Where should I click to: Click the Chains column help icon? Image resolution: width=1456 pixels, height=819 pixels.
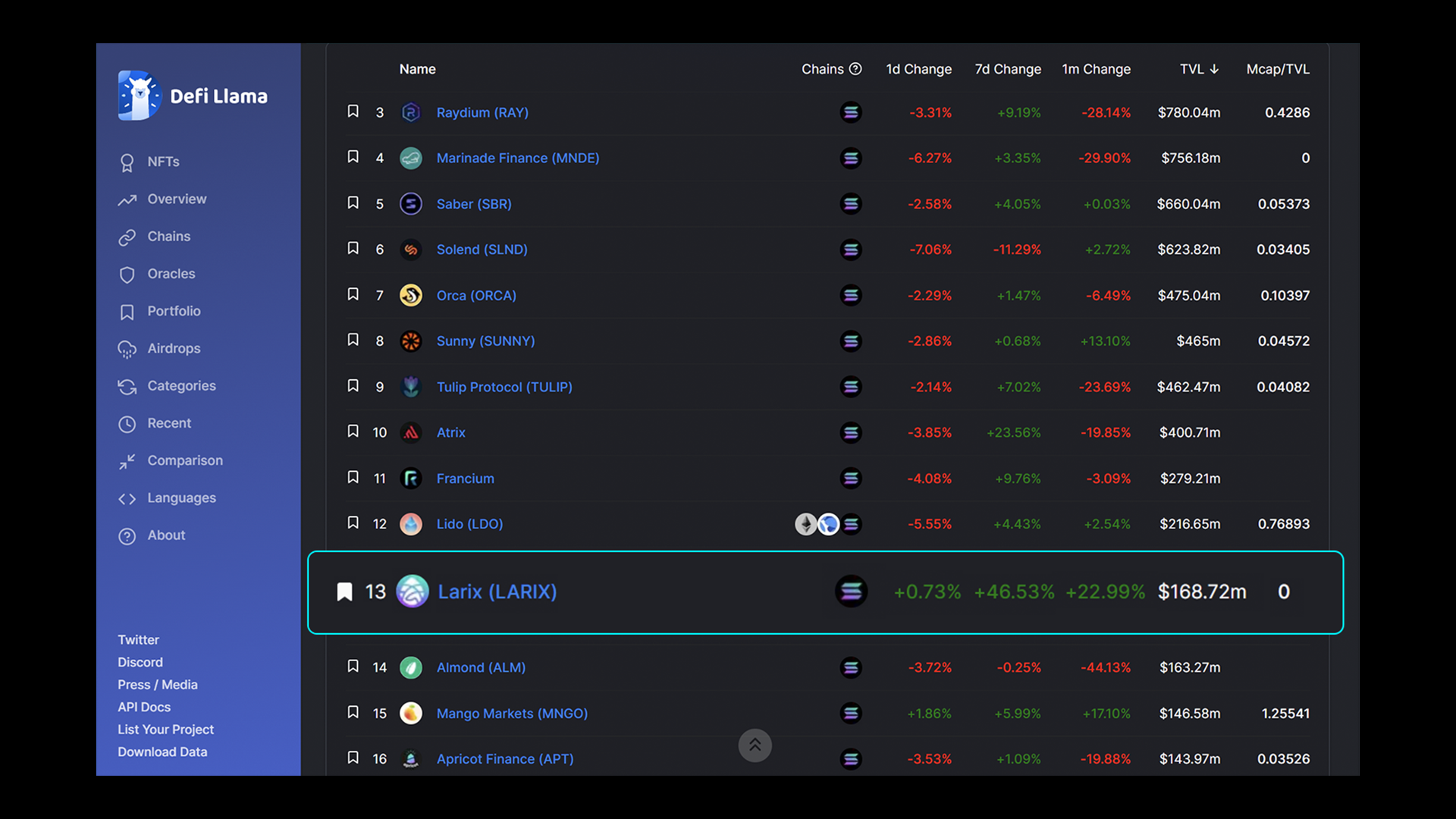[855, 69]
